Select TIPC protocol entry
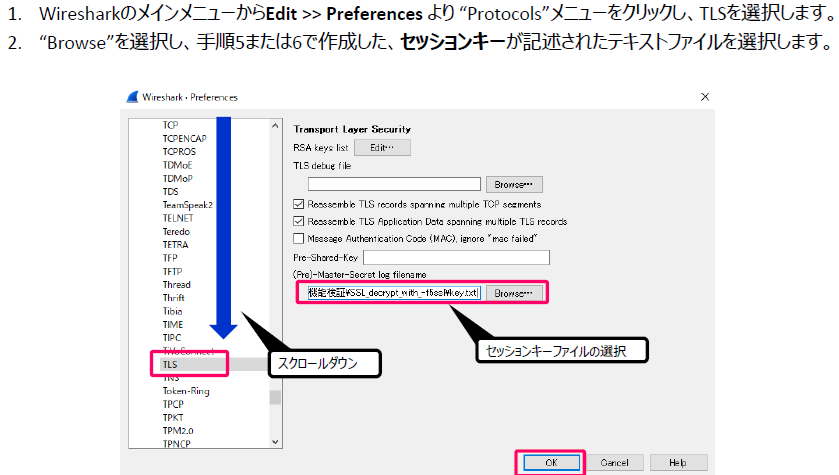The image size is (839, 475). pyautogui.click(x=172, y=338)
